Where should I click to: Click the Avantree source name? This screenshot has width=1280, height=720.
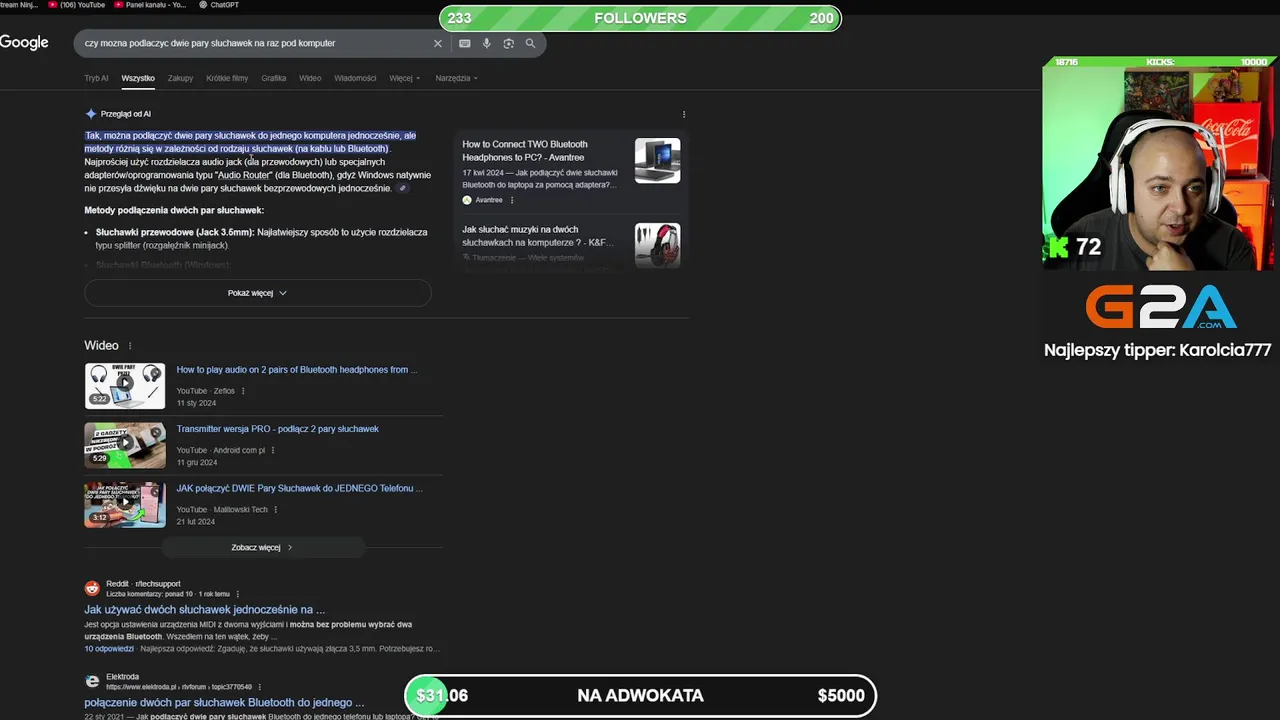coord(489,200)
